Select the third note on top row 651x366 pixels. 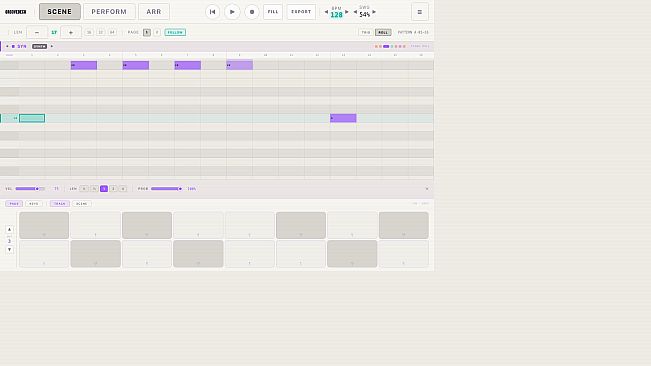tap(188, 65)
